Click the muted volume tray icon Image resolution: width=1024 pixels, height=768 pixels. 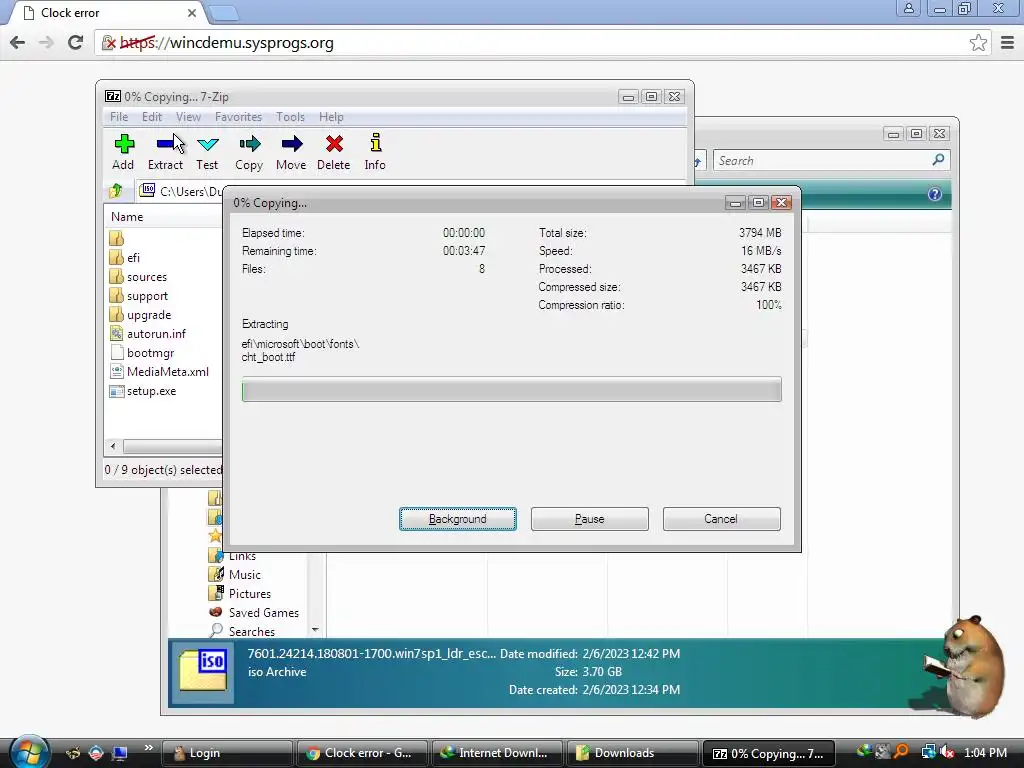947,752
